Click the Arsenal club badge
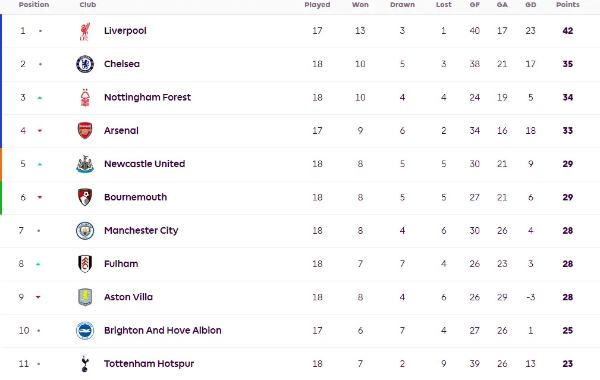600x380 pixels. point(85,130)
